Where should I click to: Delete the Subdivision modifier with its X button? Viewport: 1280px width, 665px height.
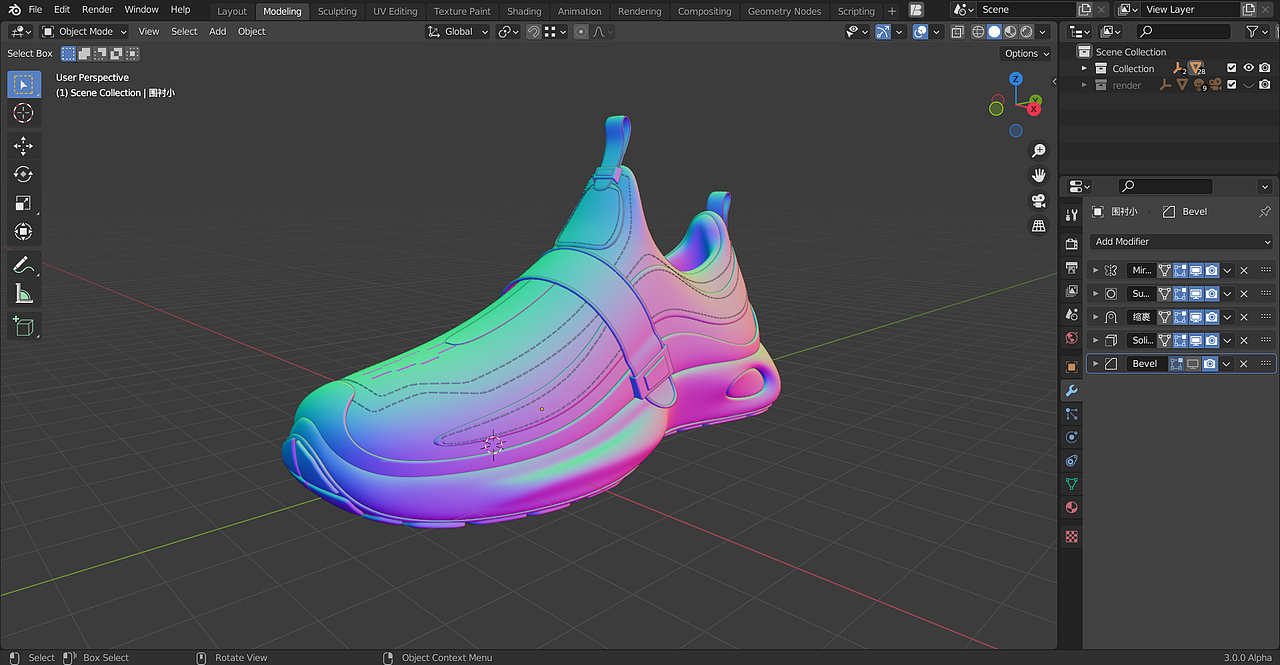point(1243,293)
